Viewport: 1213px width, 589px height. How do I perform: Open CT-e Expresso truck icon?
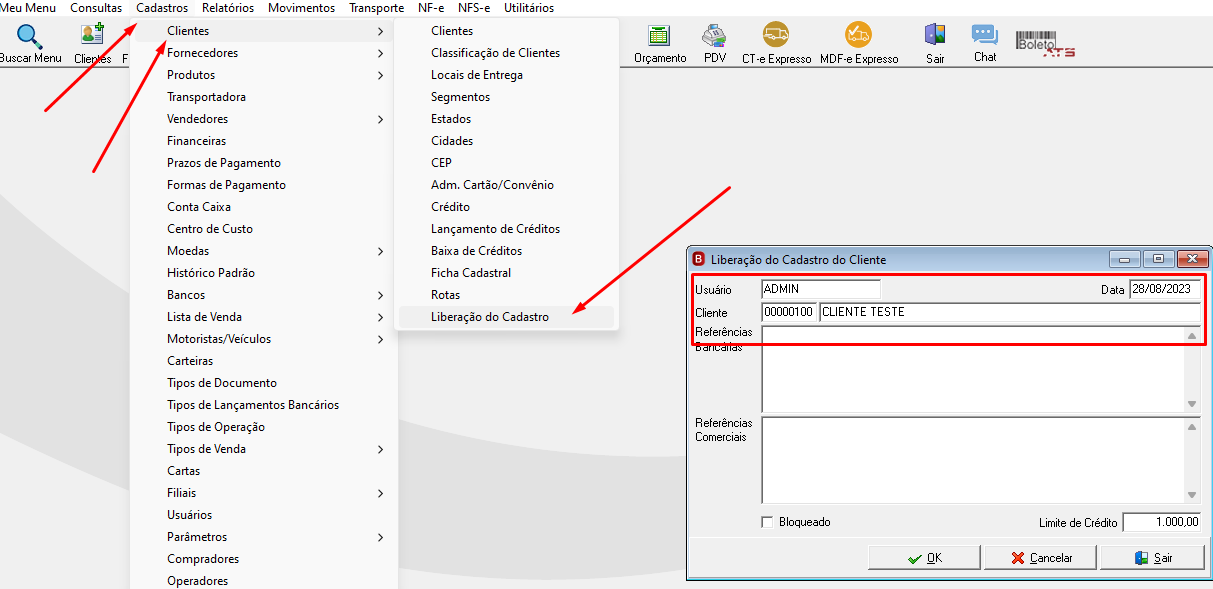pyautogui.click(x=776, y=36)
